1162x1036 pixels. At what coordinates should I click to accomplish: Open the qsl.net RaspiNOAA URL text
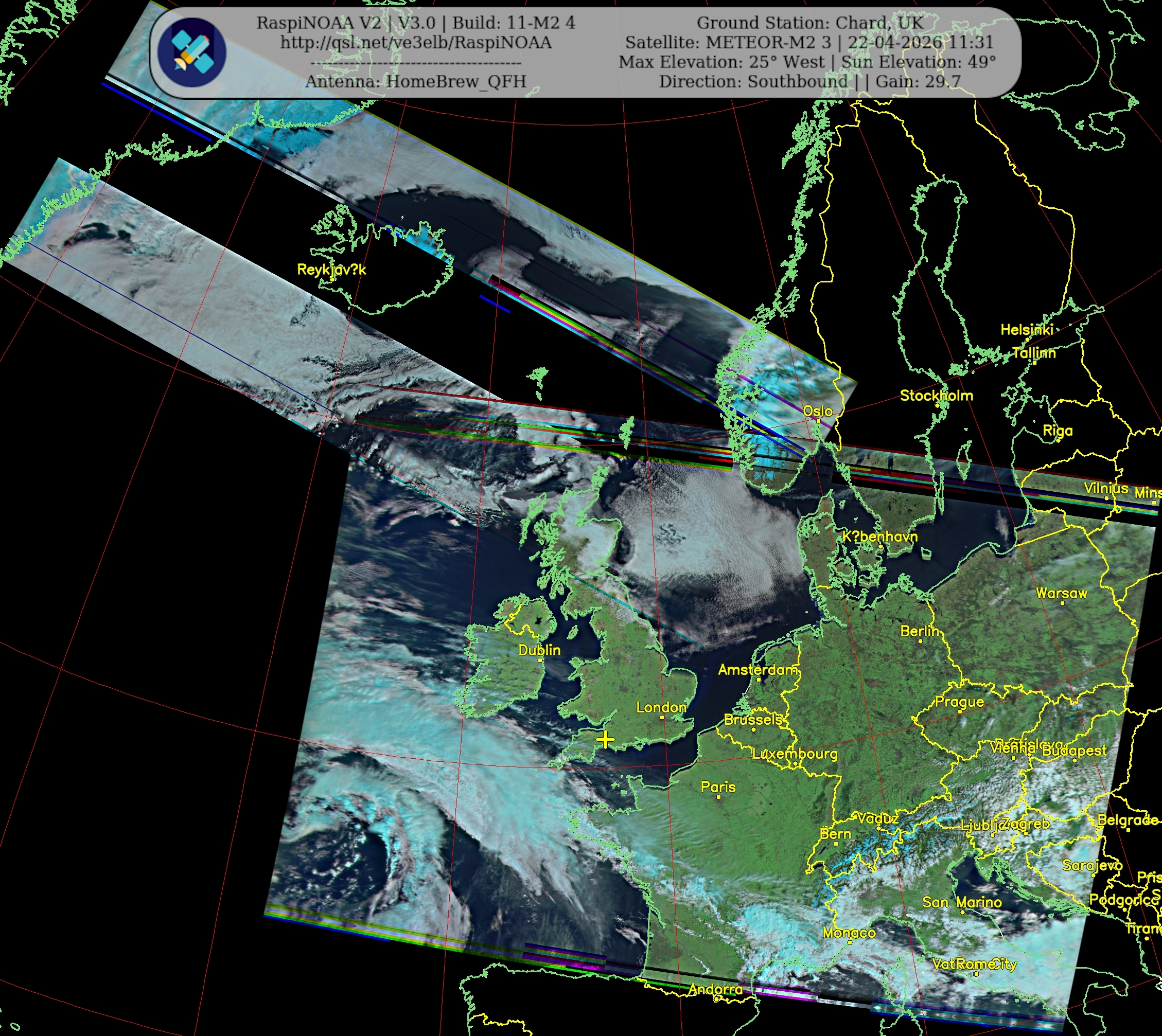[416, 43]
